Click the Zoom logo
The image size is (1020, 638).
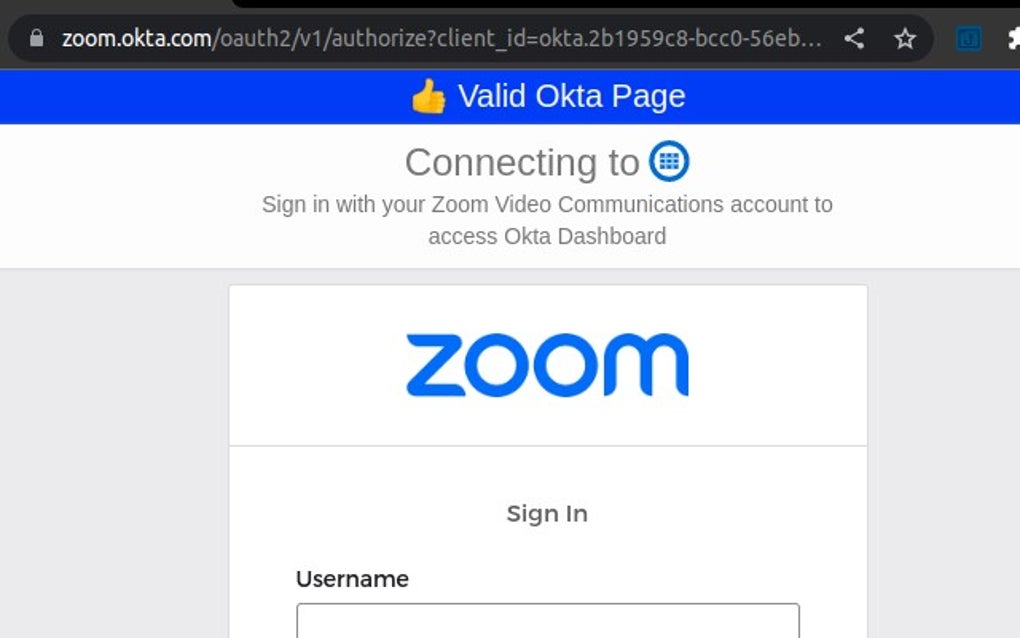[547, 365]
